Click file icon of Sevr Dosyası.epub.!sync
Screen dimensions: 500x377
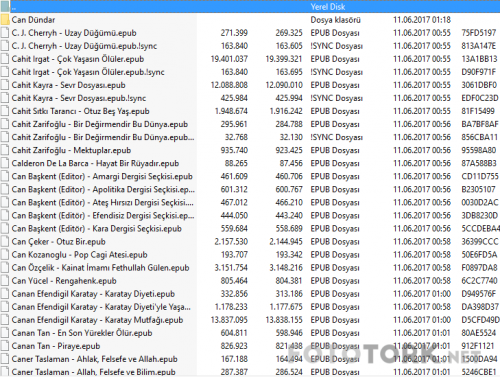tap(5, 98)
